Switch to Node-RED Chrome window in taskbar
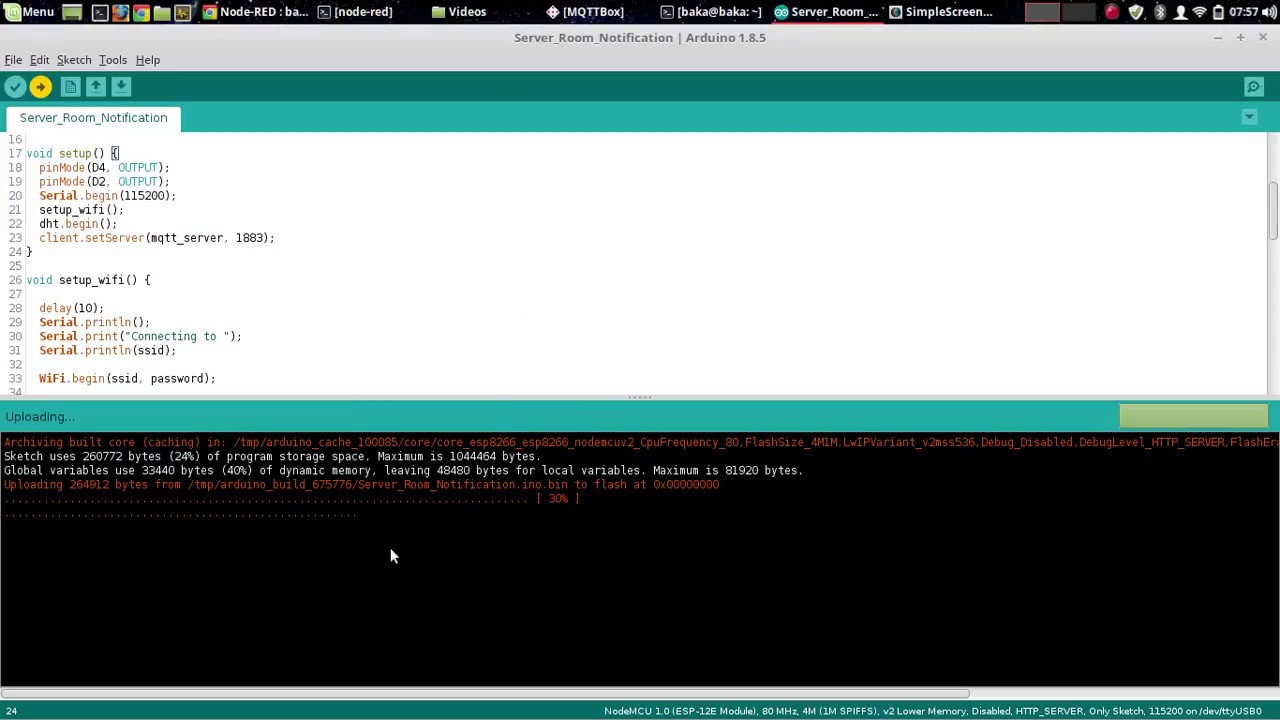The height and width of the screenshot is (720, 1280). [256, 12]
